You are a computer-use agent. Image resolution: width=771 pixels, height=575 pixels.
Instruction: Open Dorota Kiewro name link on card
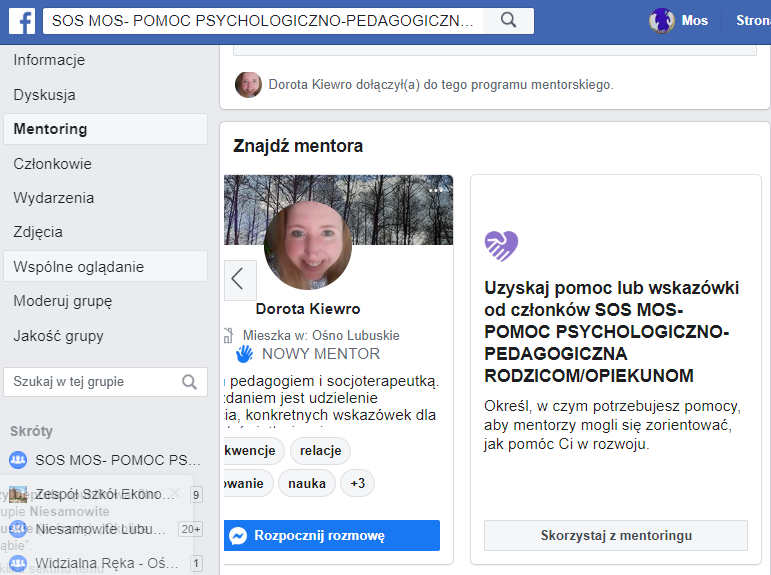308,309
